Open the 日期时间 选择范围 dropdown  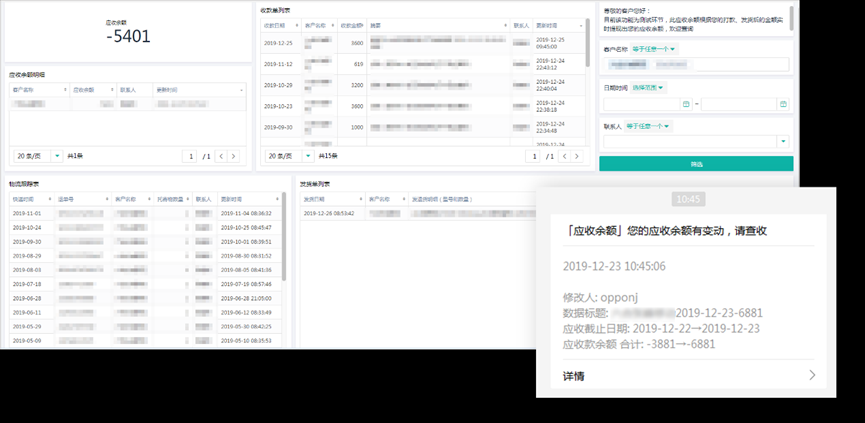coord(648,88)
